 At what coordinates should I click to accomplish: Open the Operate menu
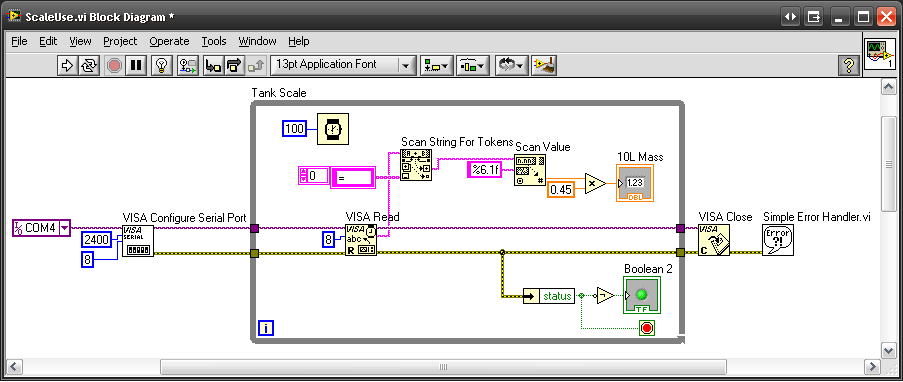tap(169, 41)
